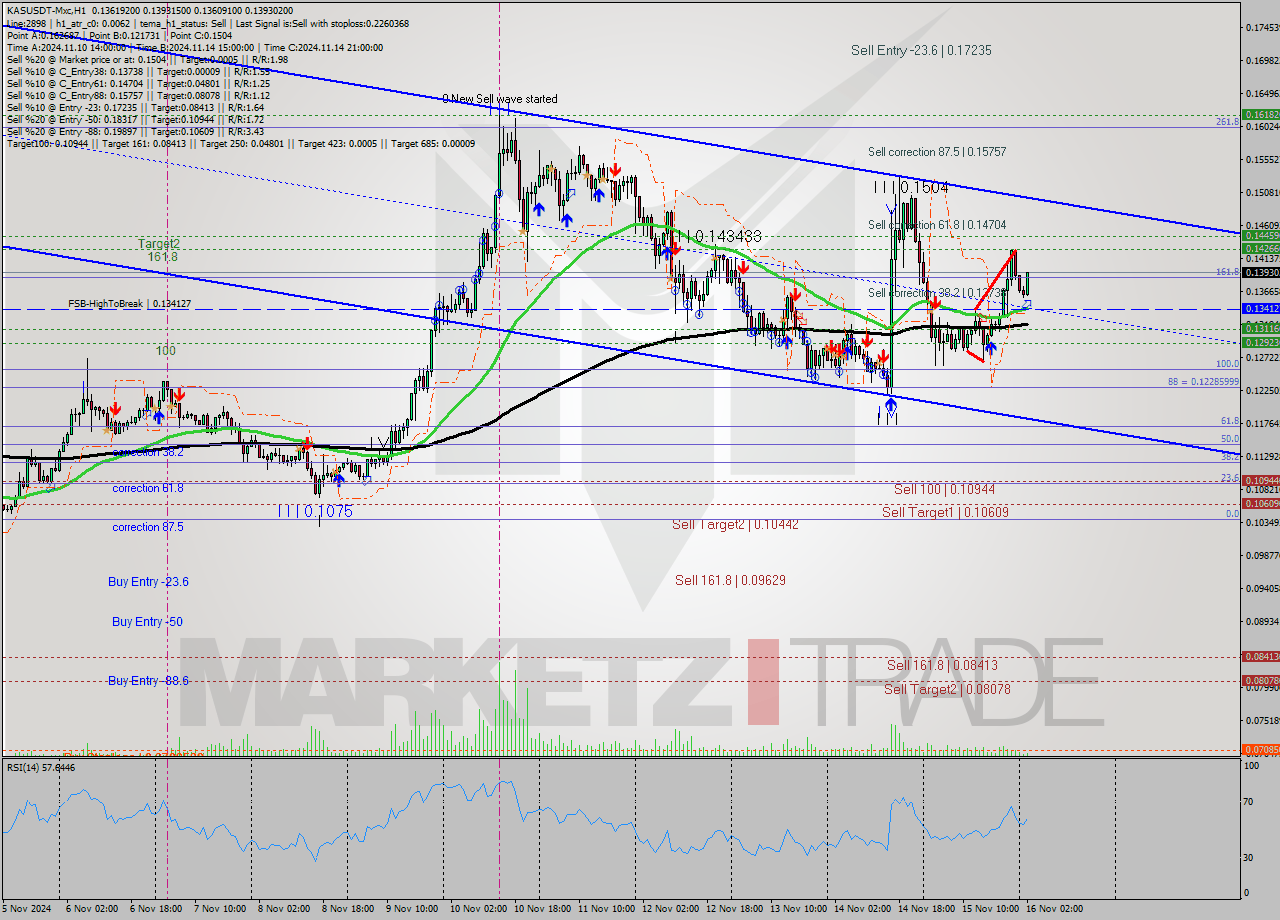
Task: Click 'Sell 161.8 | 0.08413' label
Action: coord(942,665)
